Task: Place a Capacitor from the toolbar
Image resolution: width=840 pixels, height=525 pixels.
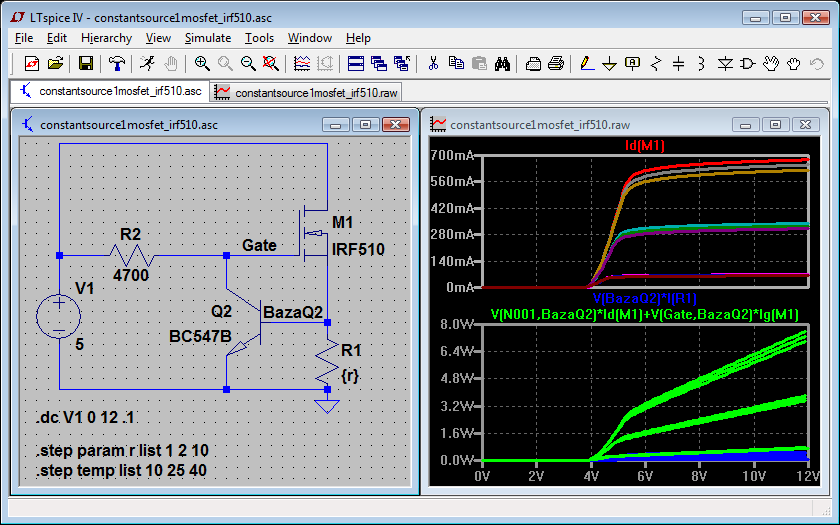Action: coord(679,64)
